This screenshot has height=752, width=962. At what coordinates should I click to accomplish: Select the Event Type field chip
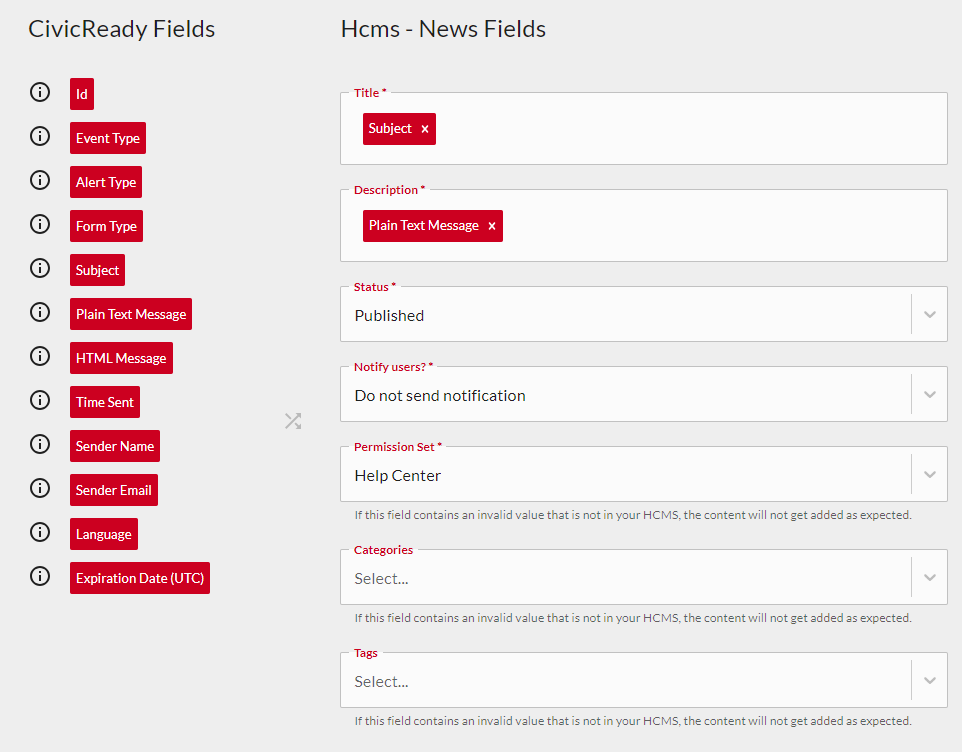point(108,138)
